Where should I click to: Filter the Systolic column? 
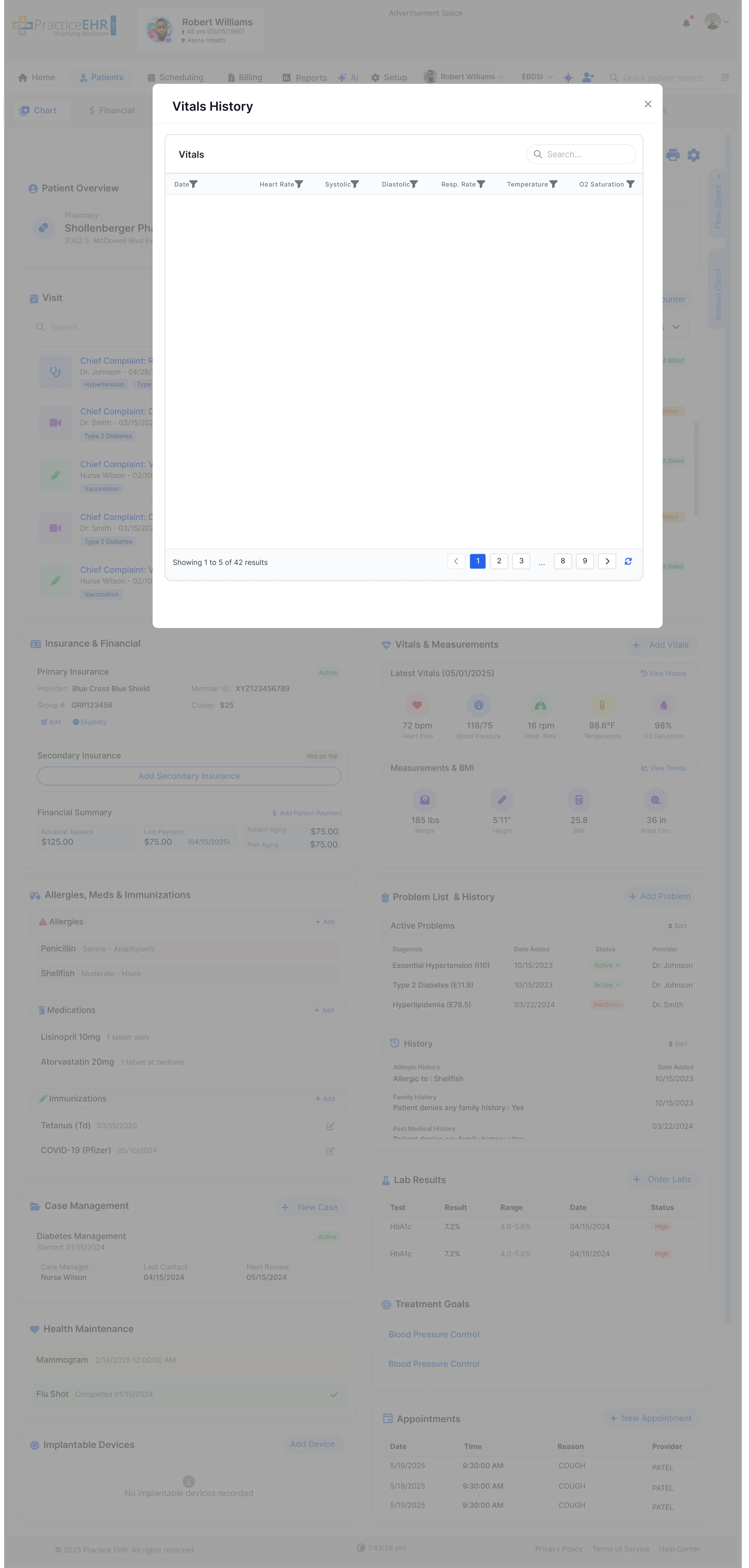pyautogui.click(x=355, y=184)
